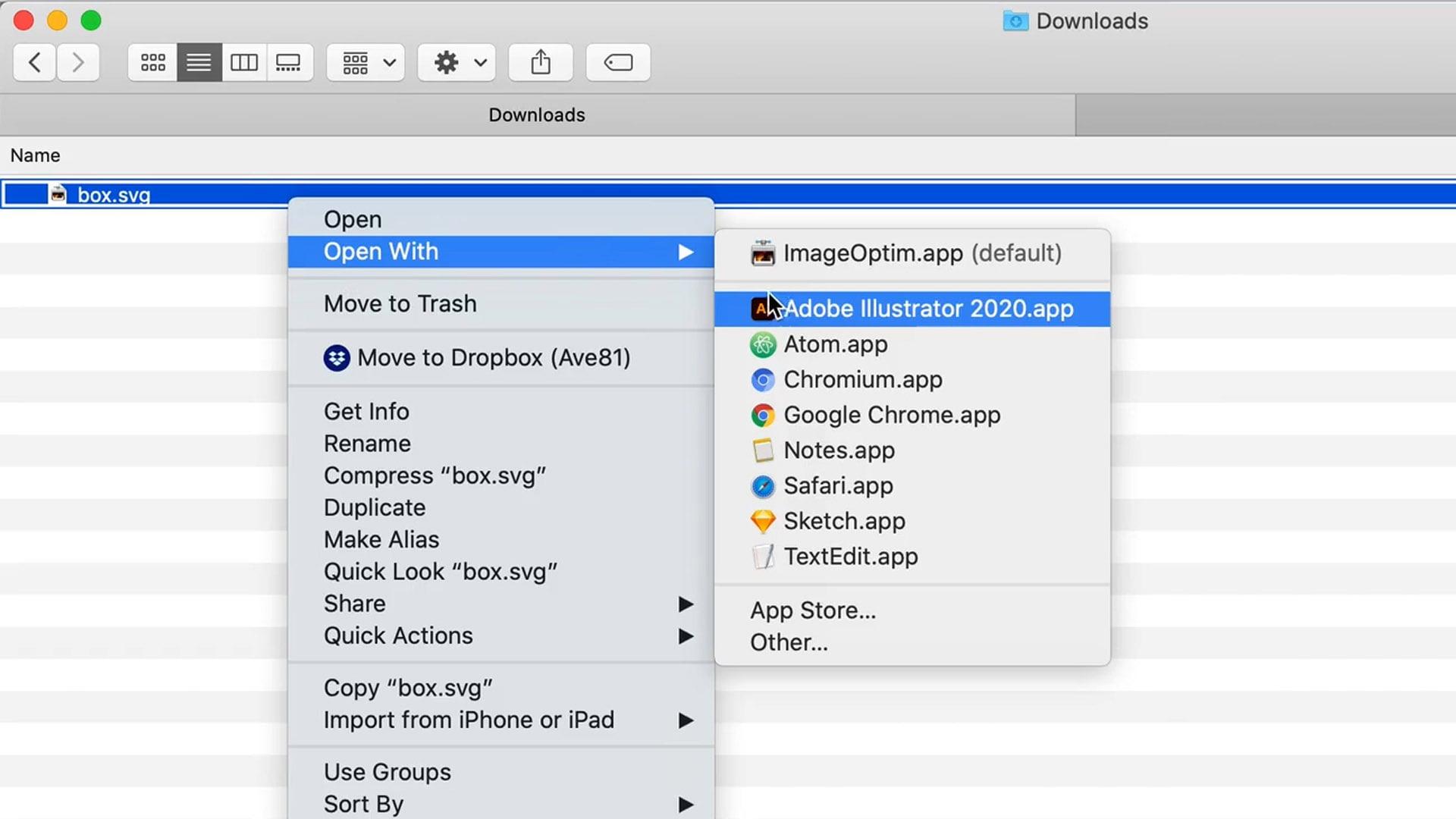
Task: Click App Store... in the submenu
Action: tap(812, 610)
